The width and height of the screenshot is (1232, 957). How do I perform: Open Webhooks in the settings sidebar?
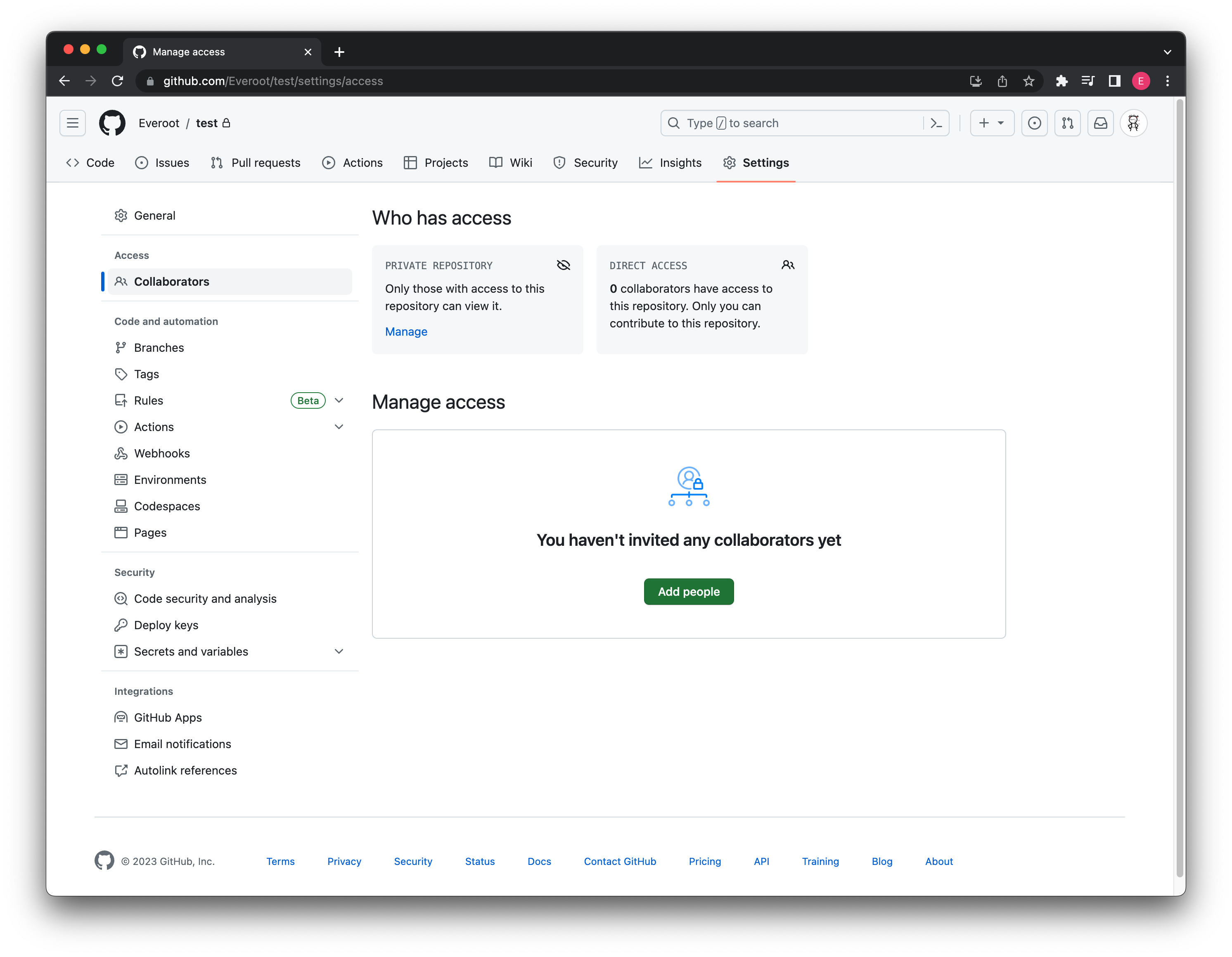[230, 453]
